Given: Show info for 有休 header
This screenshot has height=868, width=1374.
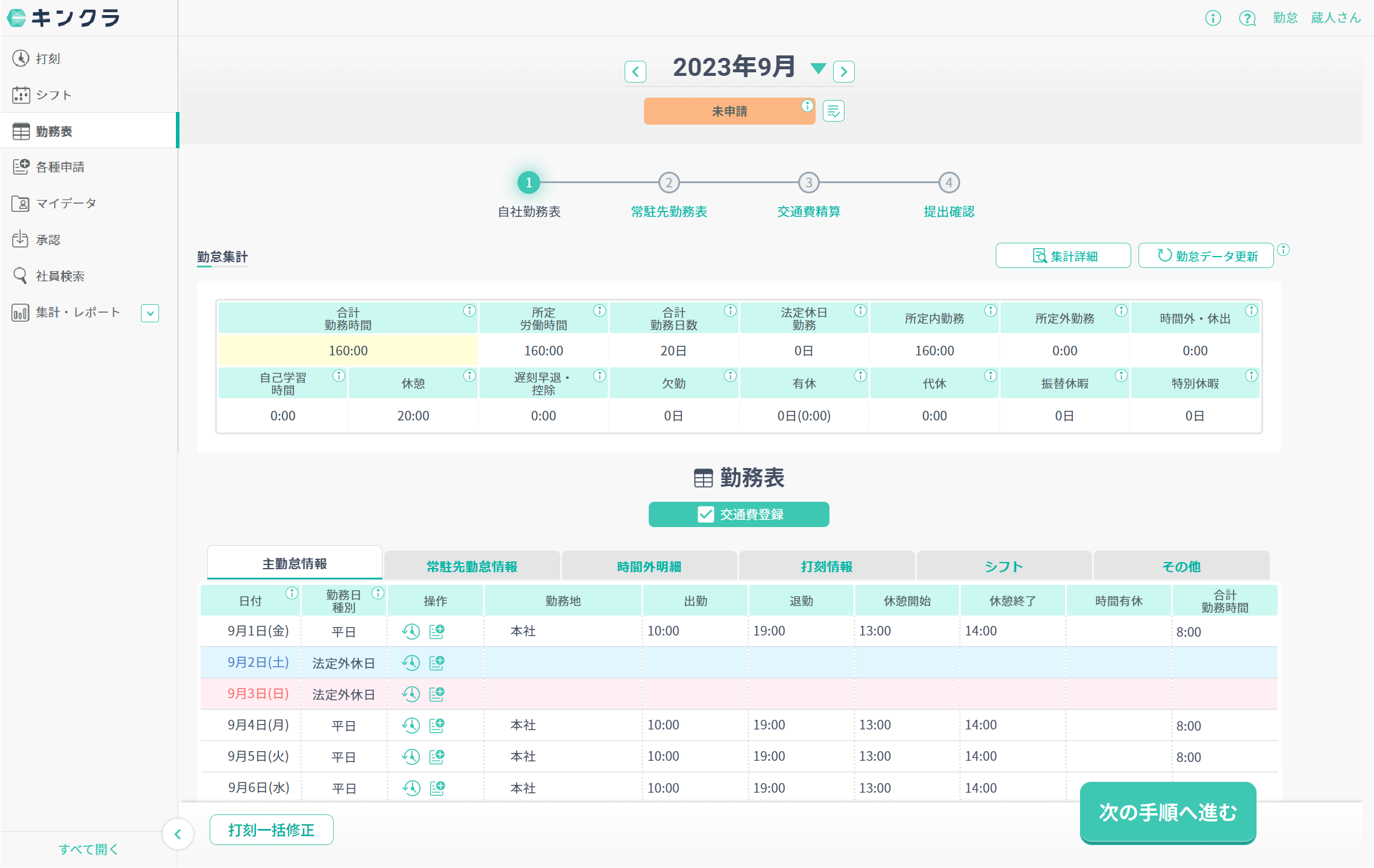Looking at the screenshot, I should (x=860, y=376).
